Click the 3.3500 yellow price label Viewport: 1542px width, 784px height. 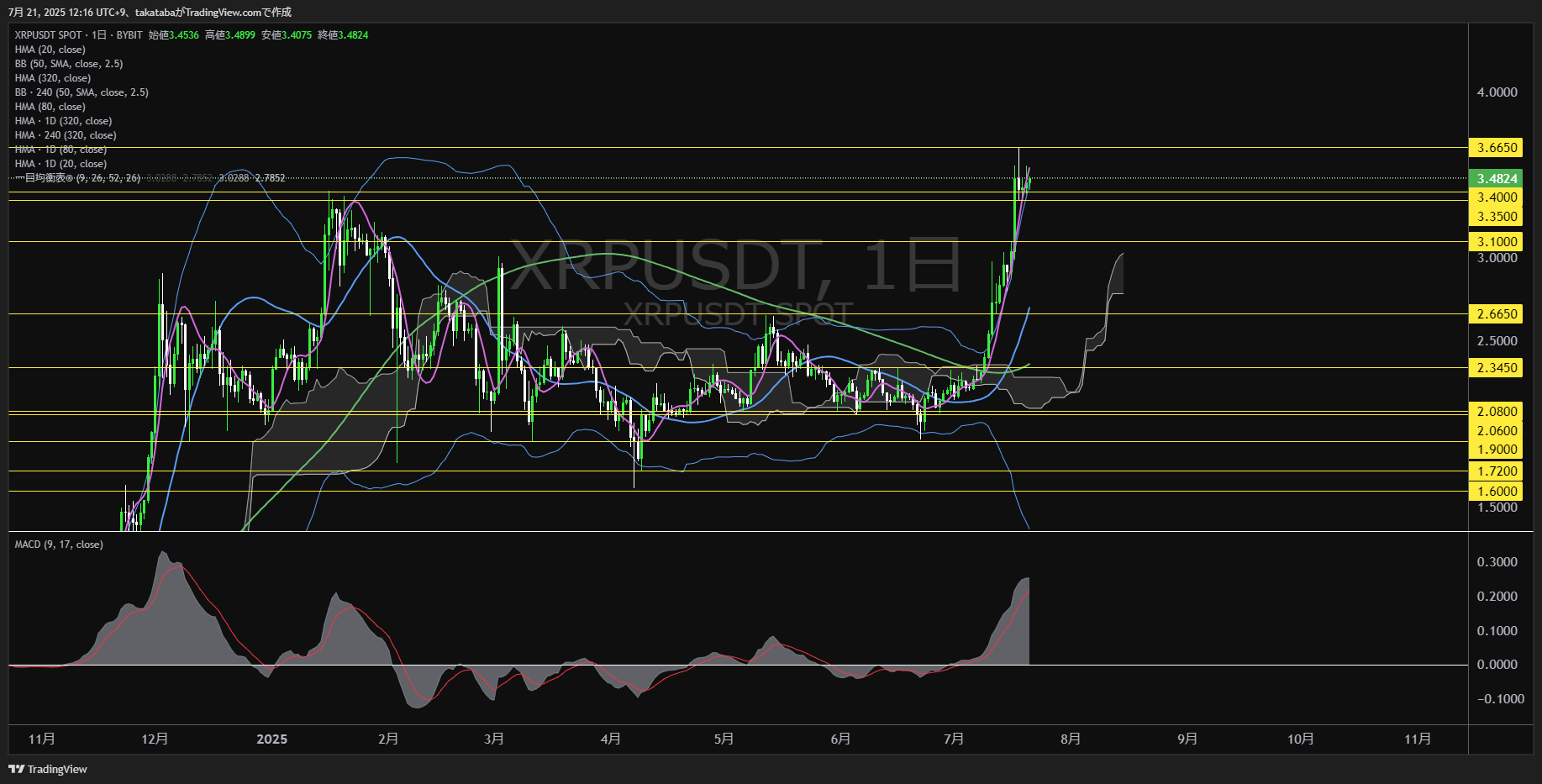(x=1497, y=217)
